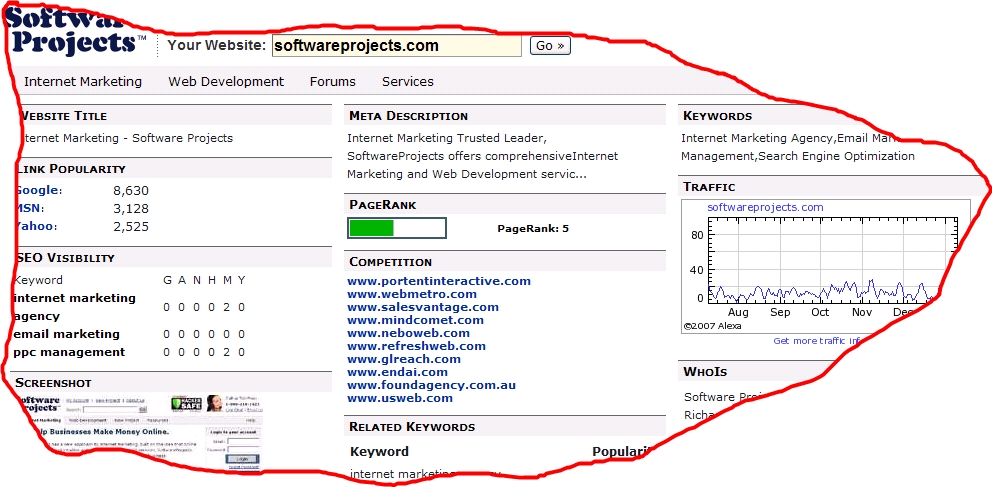
Task: Click the 'PageRank: 5' label
Action: tap(533, 229)
